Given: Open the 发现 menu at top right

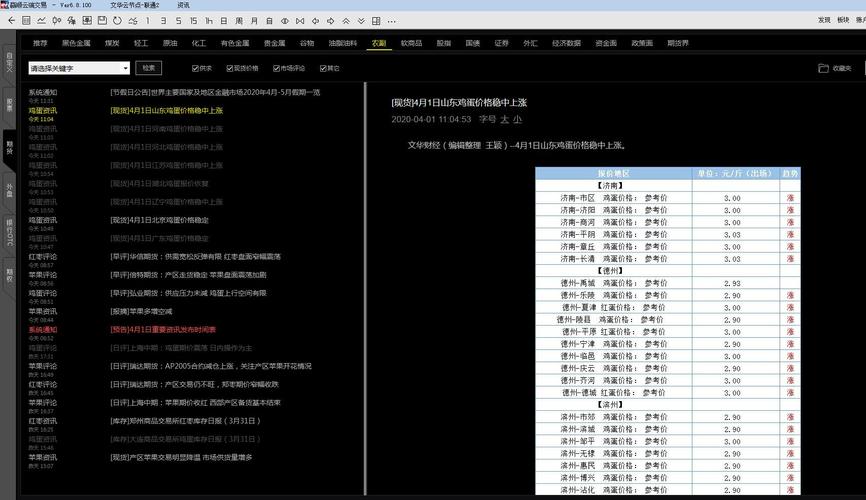Looking at the screenshot, I should point(824,20).
